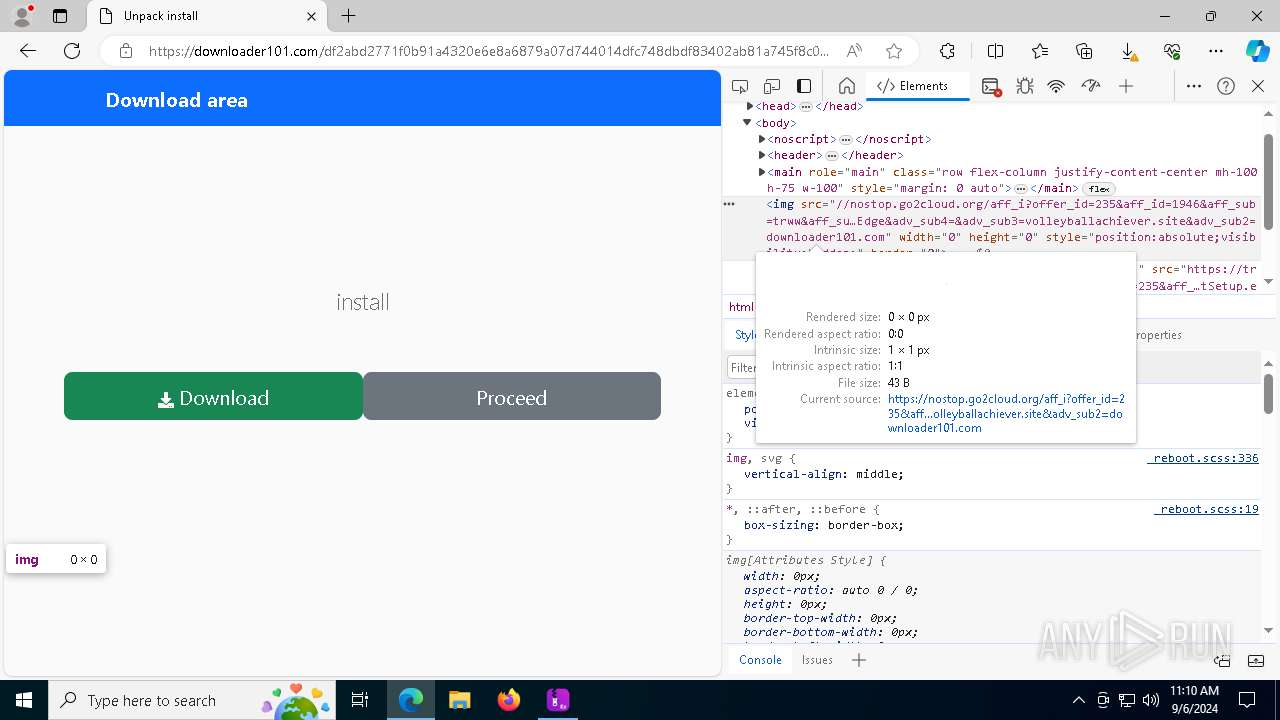Viewport: 1280px width, 720px height.
Task: Select the inspect element picker tool
Action: (740, 86)
